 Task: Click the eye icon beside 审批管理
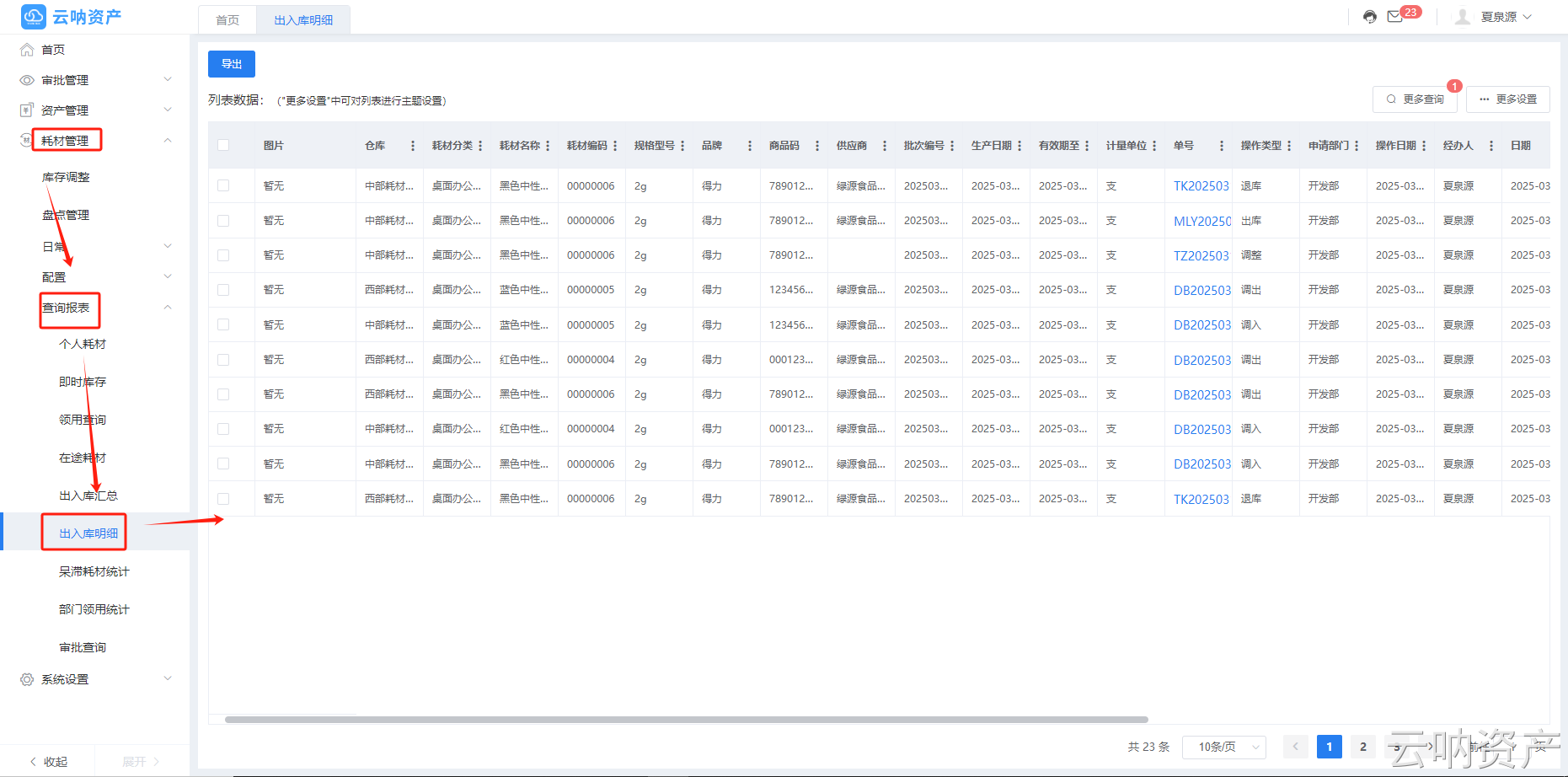pos(27,80)
